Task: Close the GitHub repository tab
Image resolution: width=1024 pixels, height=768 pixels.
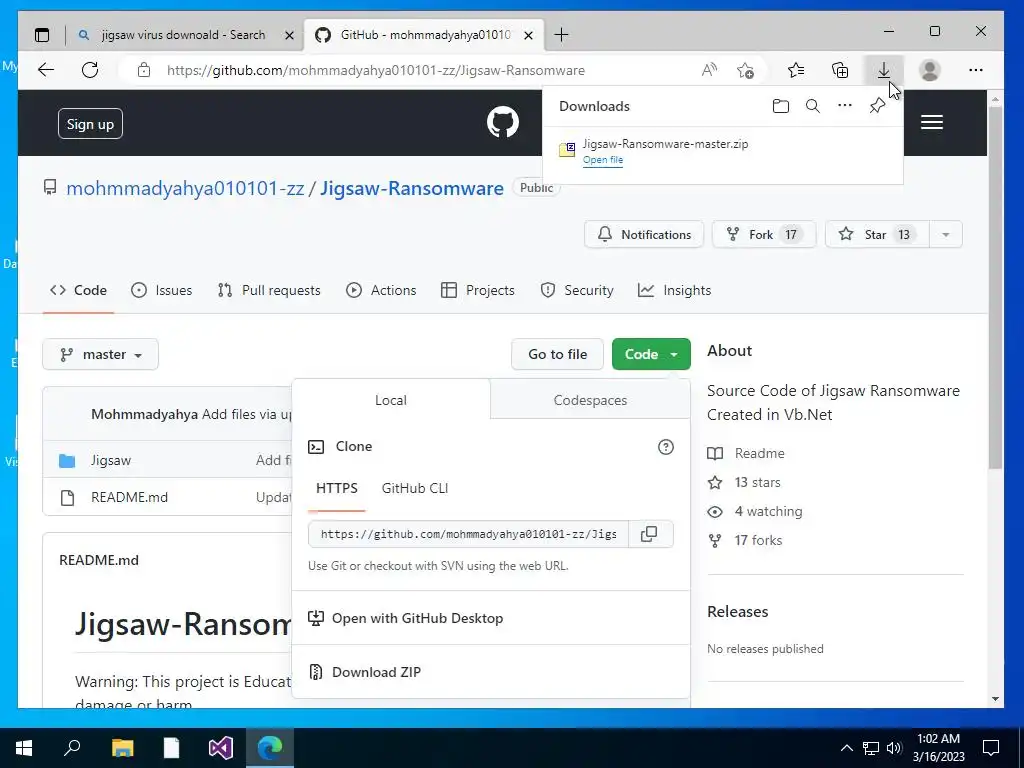Action: [x=529, y=35]
